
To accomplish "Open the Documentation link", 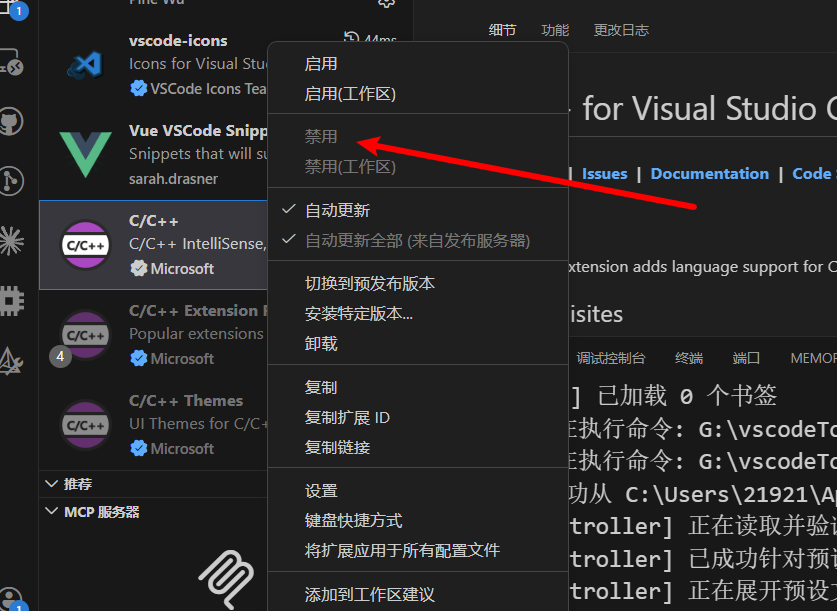I will (709, 174).
